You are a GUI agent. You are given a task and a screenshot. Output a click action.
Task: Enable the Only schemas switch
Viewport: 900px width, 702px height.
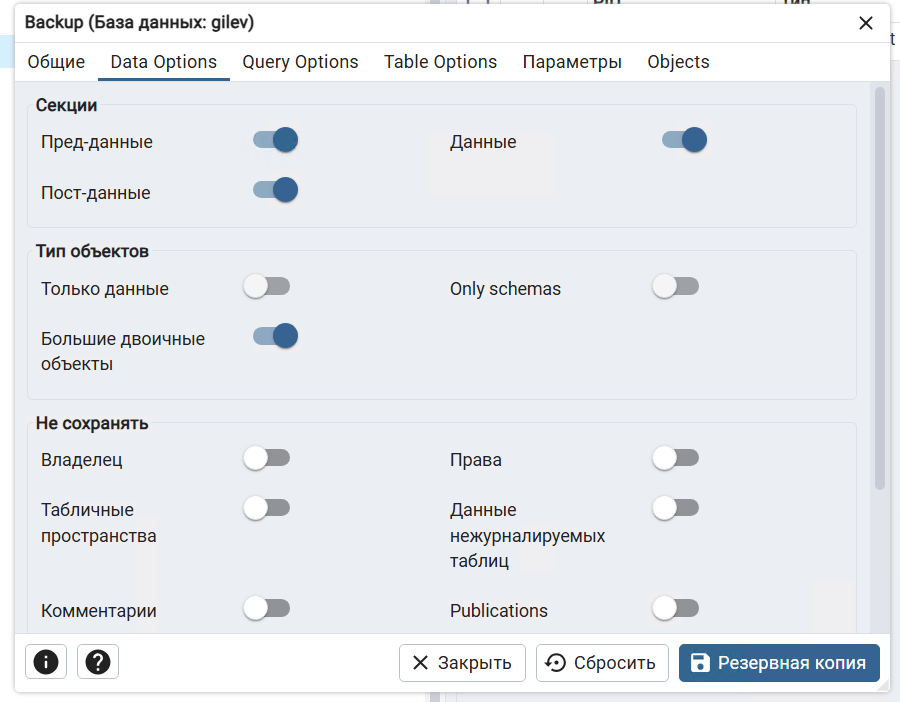676,287
